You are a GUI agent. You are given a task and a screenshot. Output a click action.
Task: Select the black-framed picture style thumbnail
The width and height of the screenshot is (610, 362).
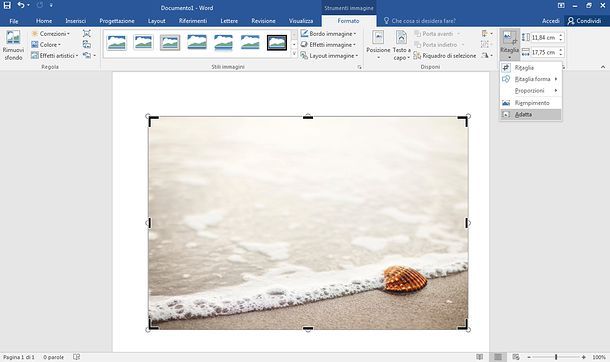(277, 42)
